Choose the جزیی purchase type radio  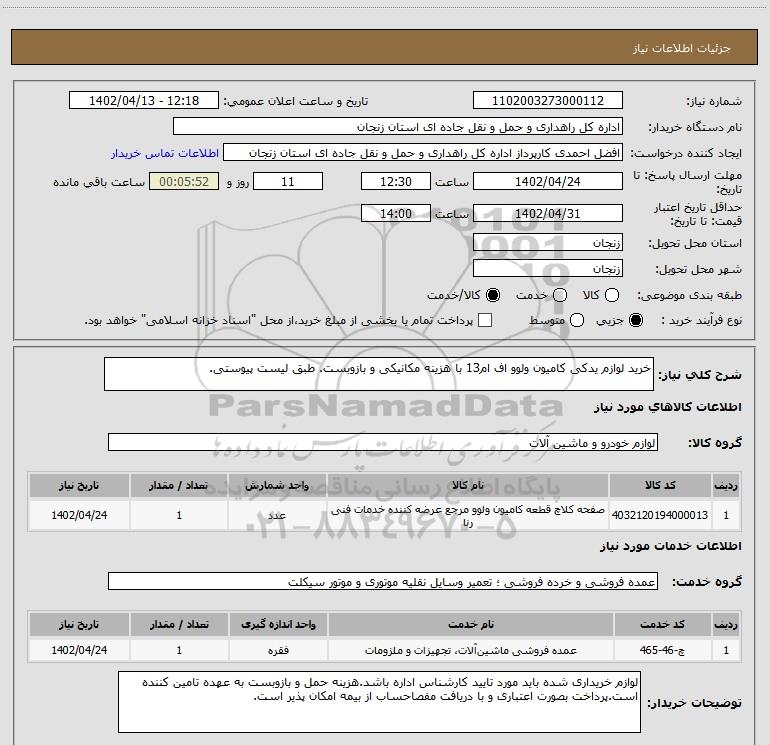tap(636, 320)
